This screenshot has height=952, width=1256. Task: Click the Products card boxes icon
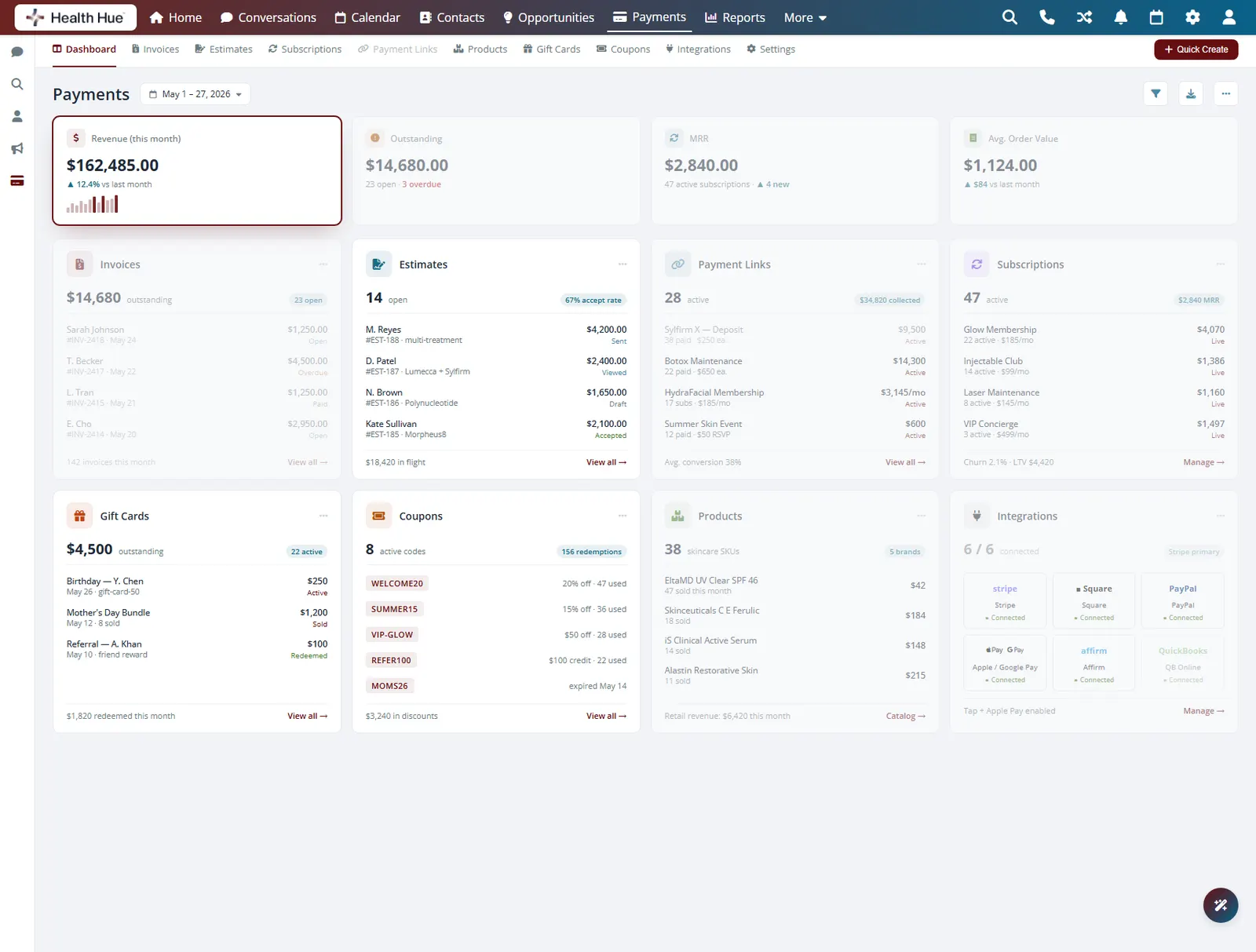(x=677, y=516)
